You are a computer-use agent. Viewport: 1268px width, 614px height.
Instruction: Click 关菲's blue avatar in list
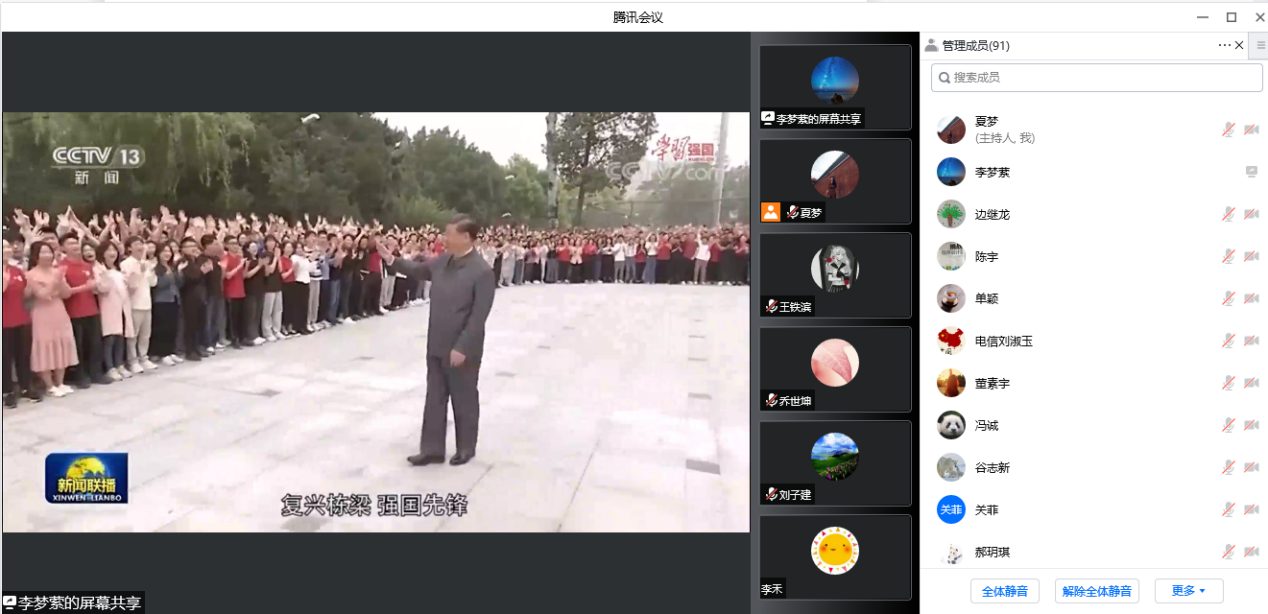point(951,509)
